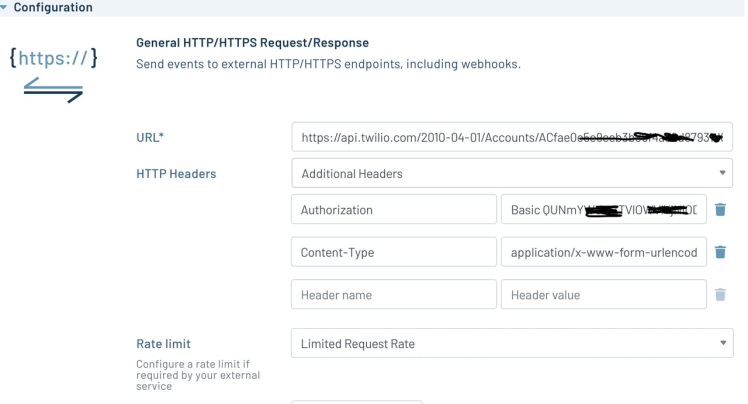Click the Configuration section title
The image size is (748, 404).
pyautogui.click(x=54, y=7)
